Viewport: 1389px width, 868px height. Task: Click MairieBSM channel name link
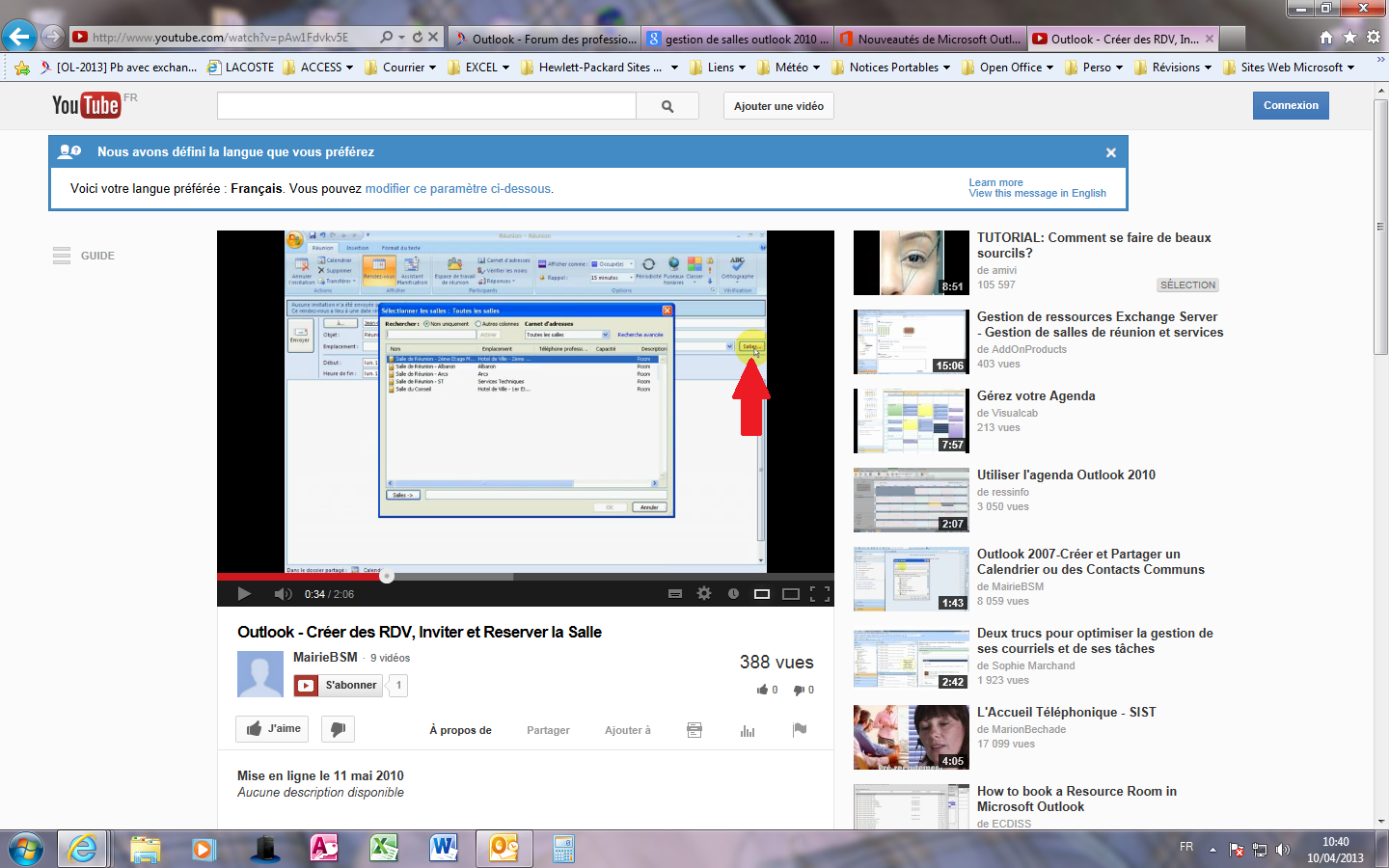(325, 657)
